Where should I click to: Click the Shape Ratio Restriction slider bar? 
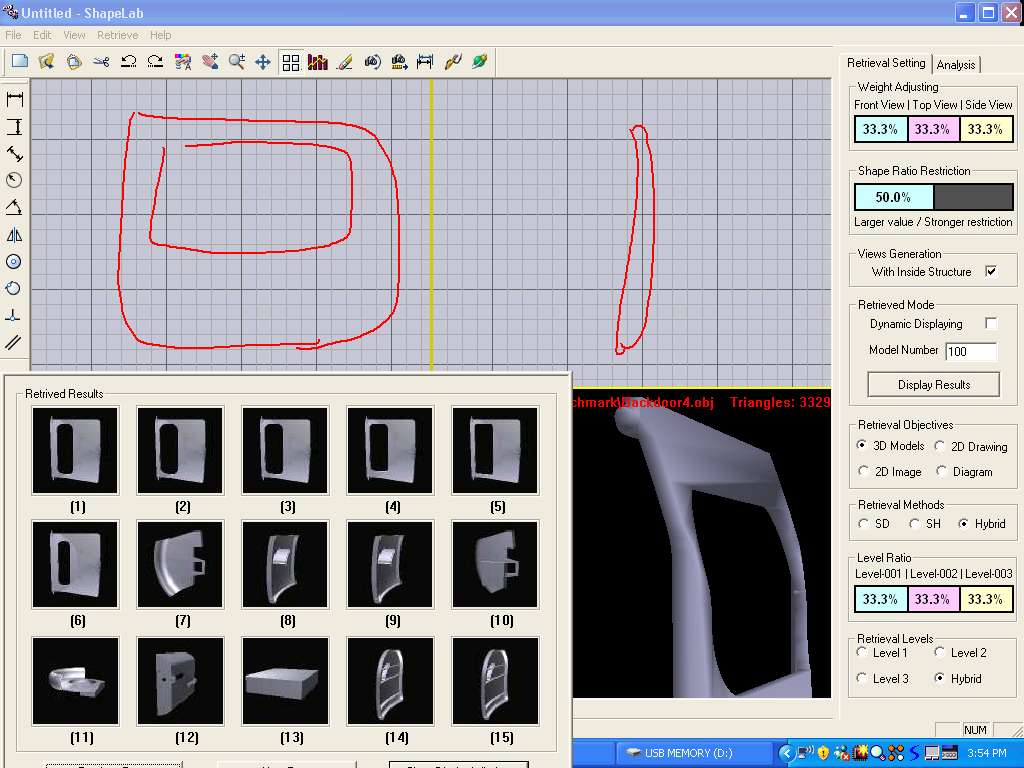934,197
